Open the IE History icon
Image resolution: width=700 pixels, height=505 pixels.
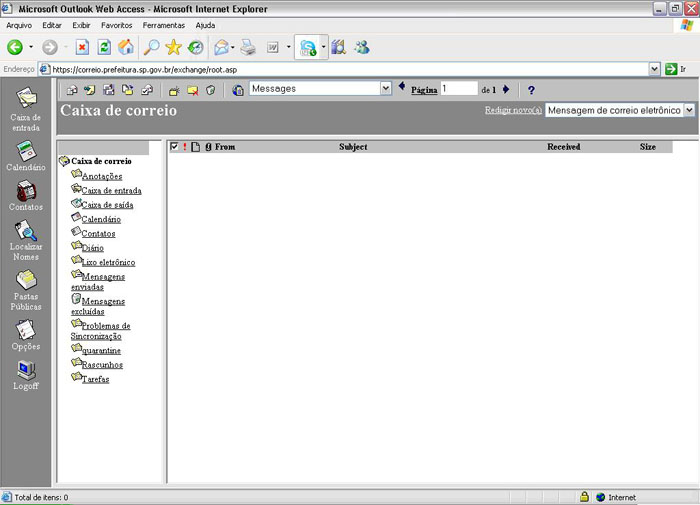point(195,47)
